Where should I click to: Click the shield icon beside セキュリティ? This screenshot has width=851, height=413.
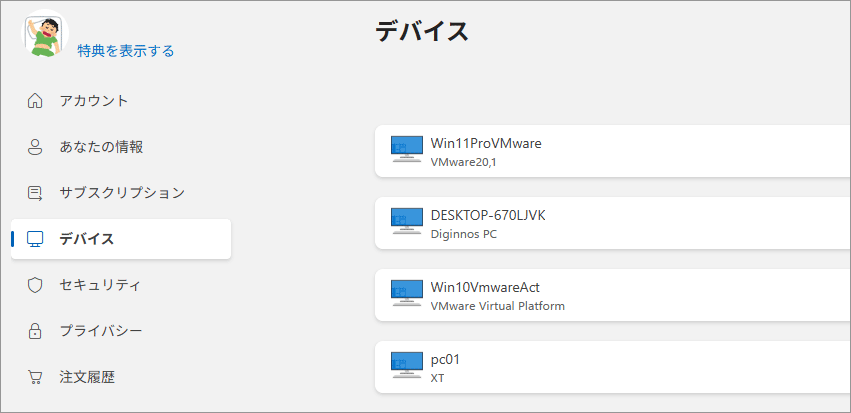35,285
